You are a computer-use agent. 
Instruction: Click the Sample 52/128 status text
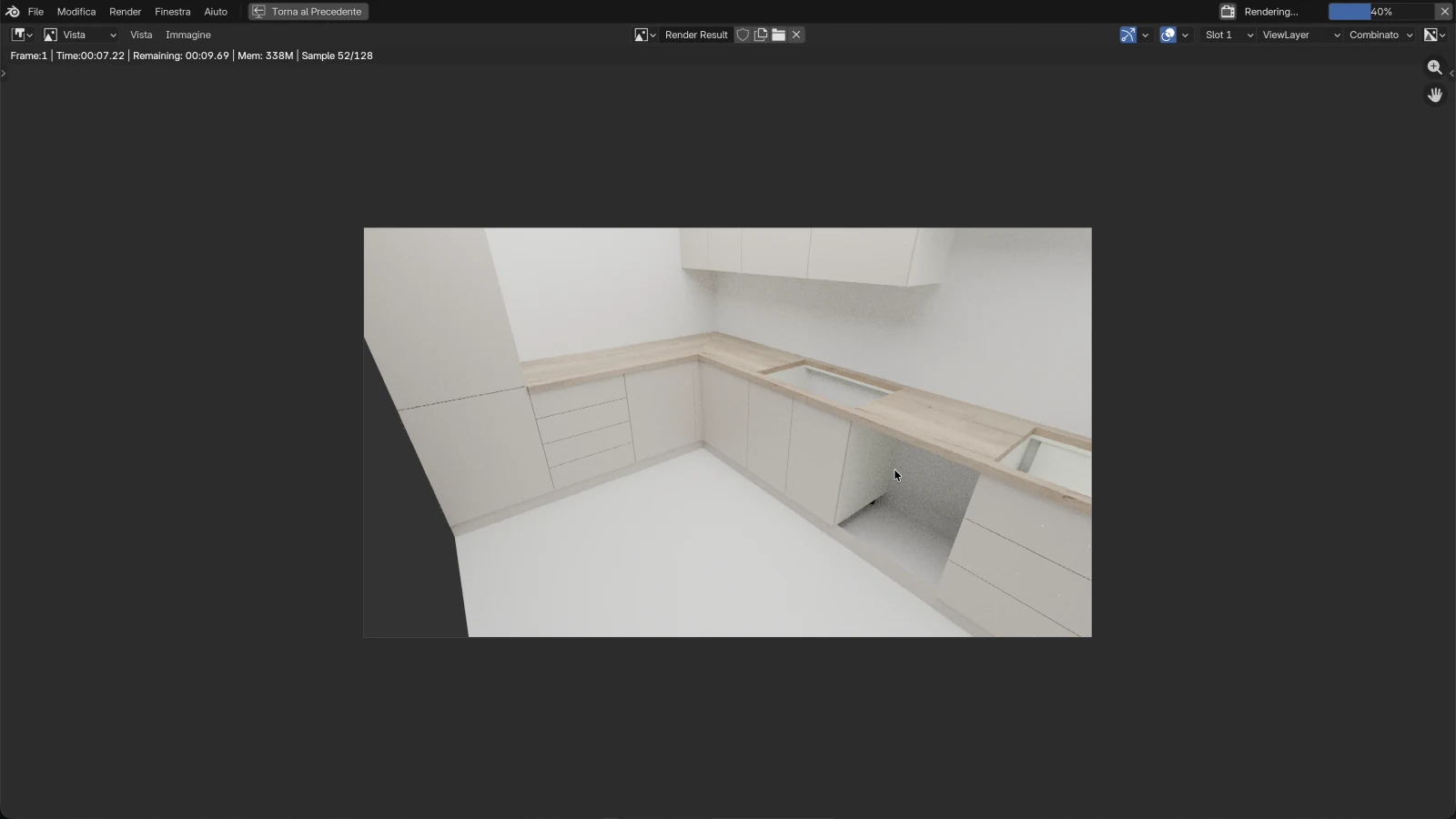[337, 56]
